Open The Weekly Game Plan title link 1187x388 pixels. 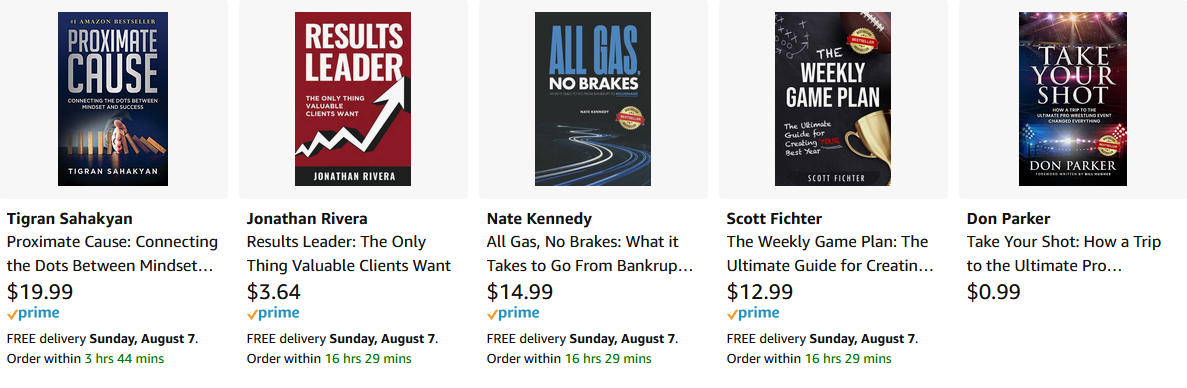830,254
